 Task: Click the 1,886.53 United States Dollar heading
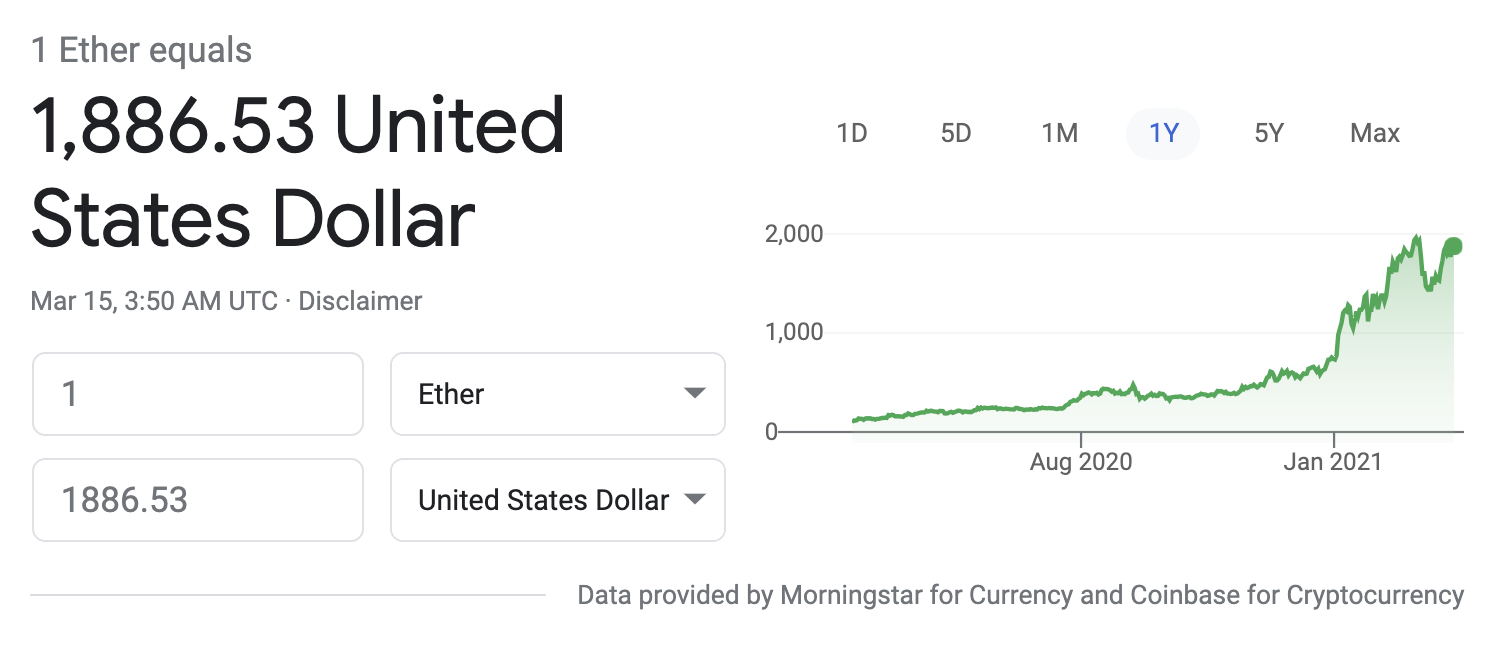(x=298, y=173)
